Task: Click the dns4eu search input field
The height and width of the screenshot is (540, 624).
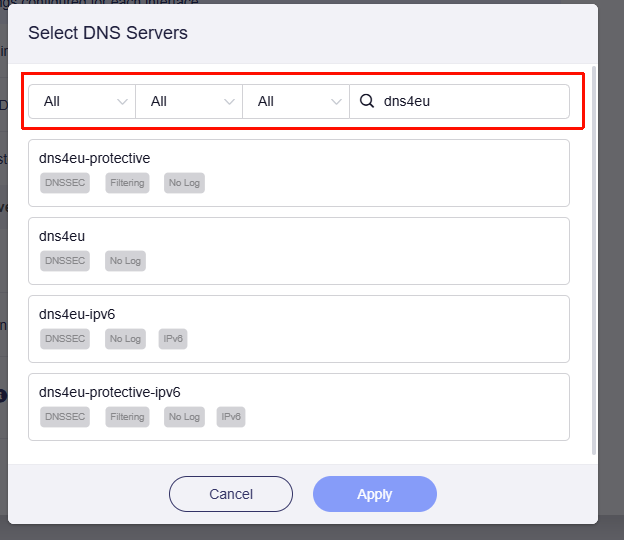Action: point(470,101)
